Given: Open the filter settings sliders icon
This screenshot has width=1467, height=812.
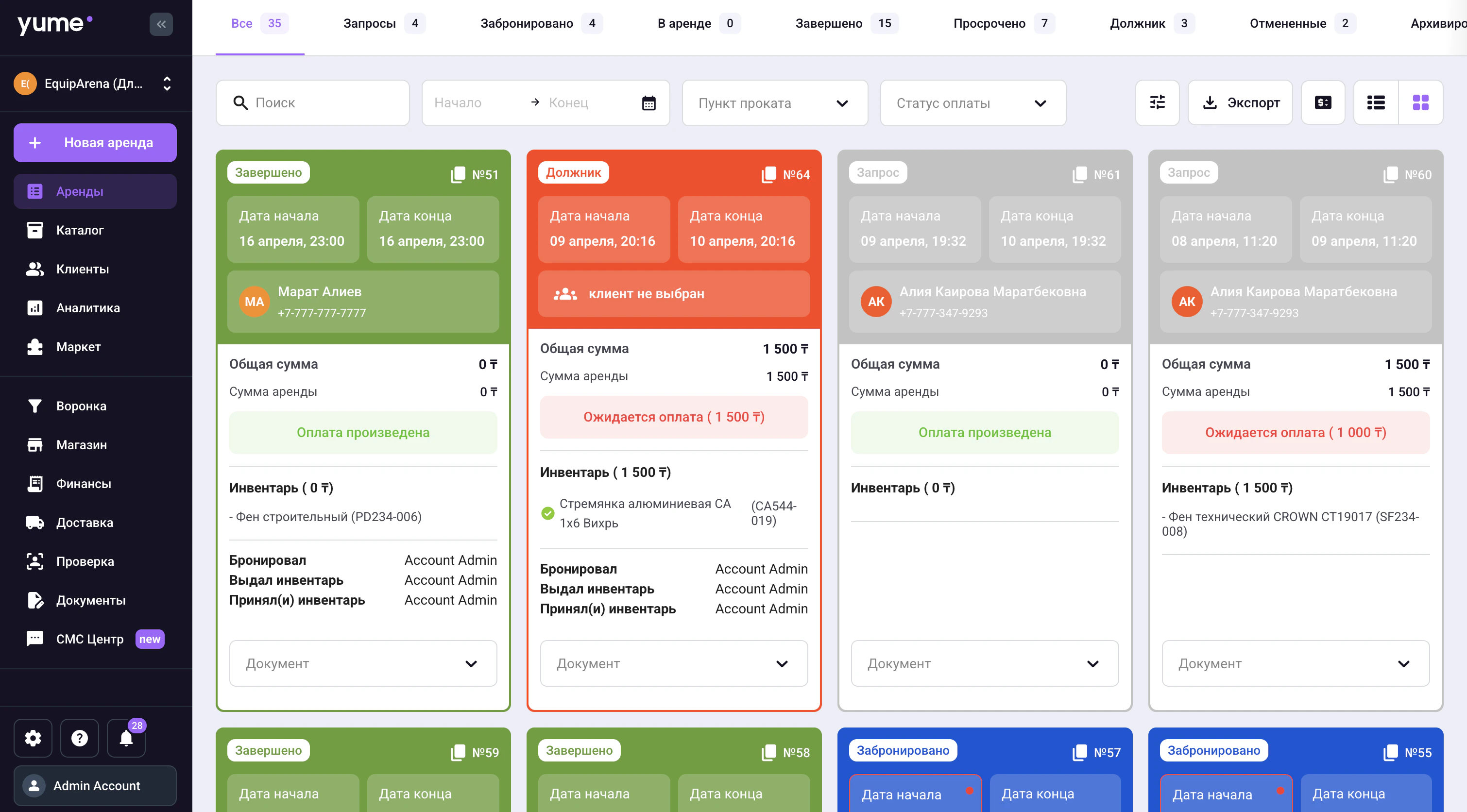Looking at the screenshot, I should [1157, 102].
